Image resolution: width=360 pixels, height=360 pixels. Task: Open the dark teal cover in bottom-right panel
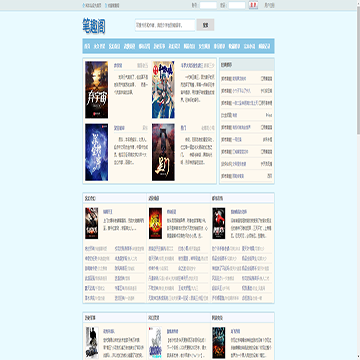(219, 343)
